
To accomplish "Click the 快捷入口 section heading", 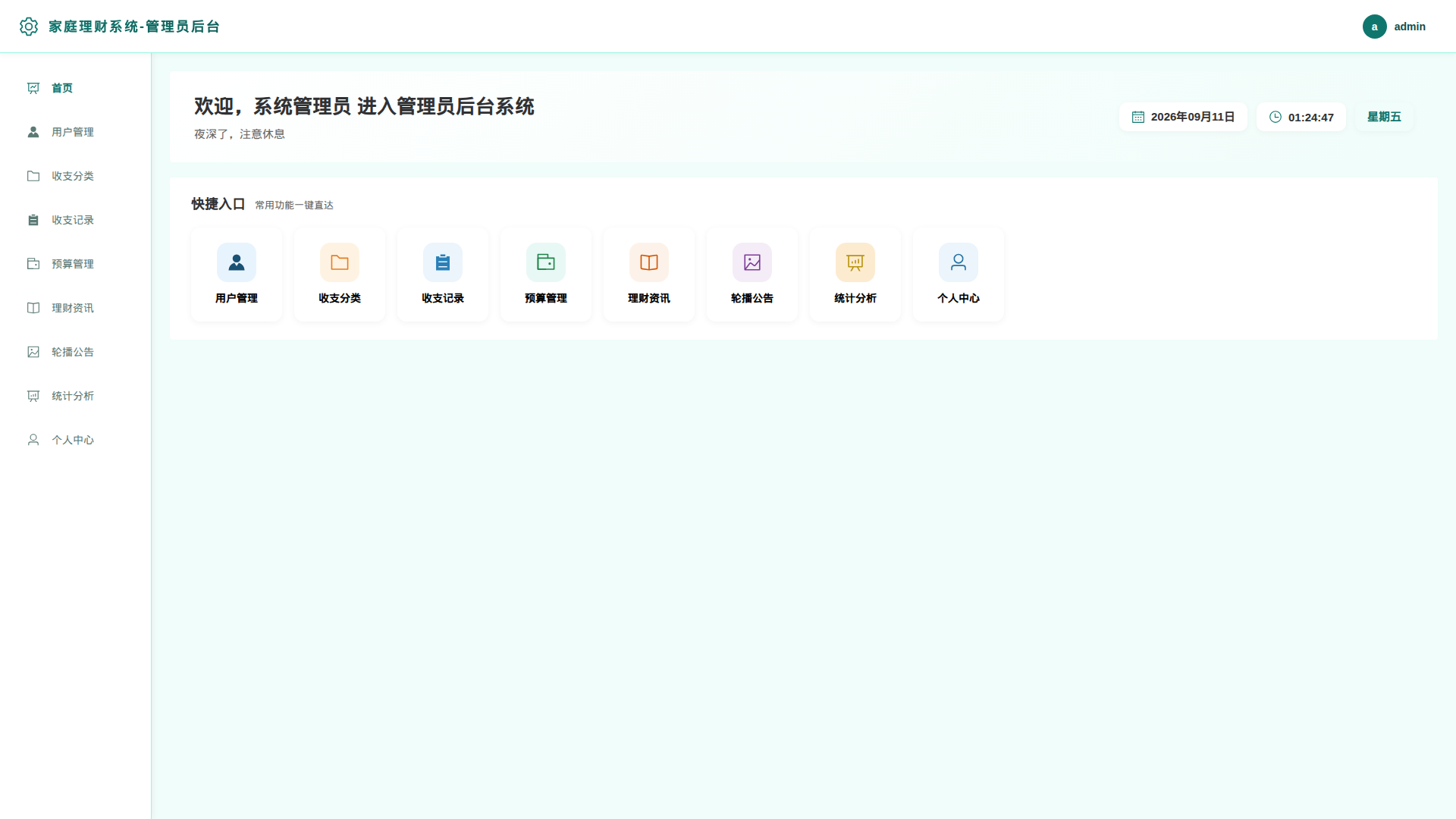I will (x=218, y=204).
